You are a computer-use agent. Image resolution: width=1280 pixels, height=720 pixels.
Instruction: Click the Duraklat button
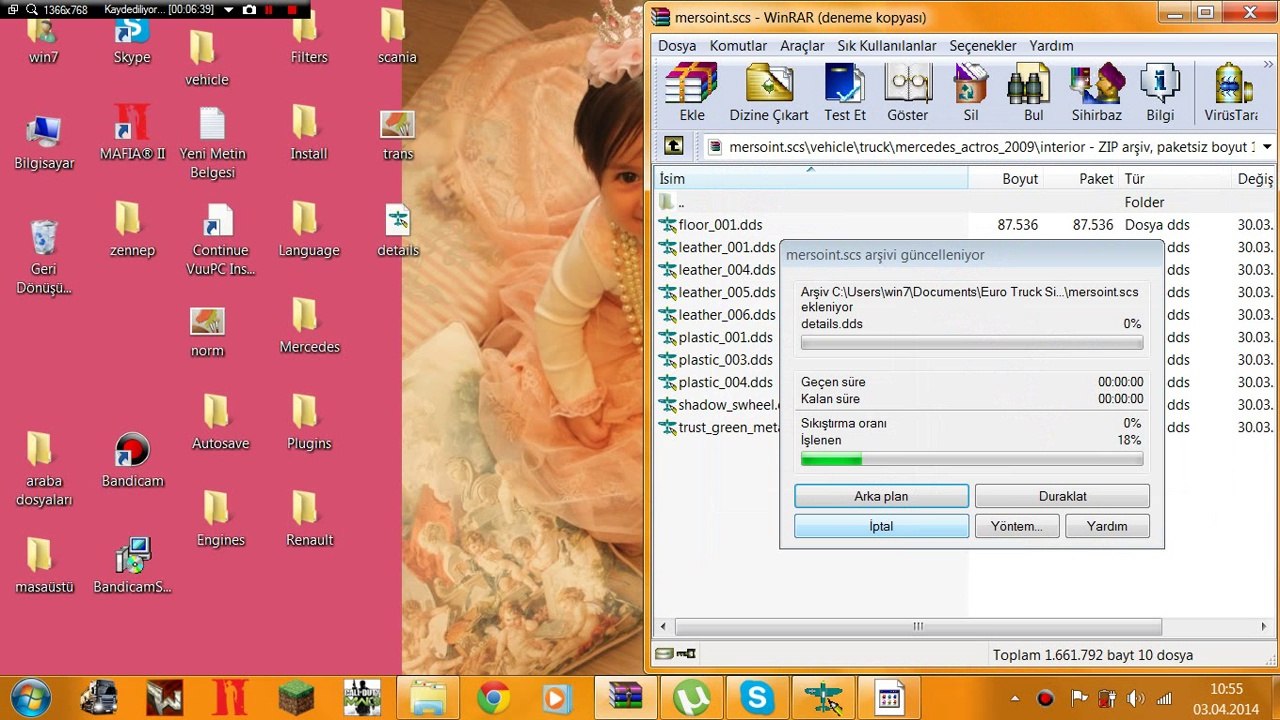(1062, 496)
